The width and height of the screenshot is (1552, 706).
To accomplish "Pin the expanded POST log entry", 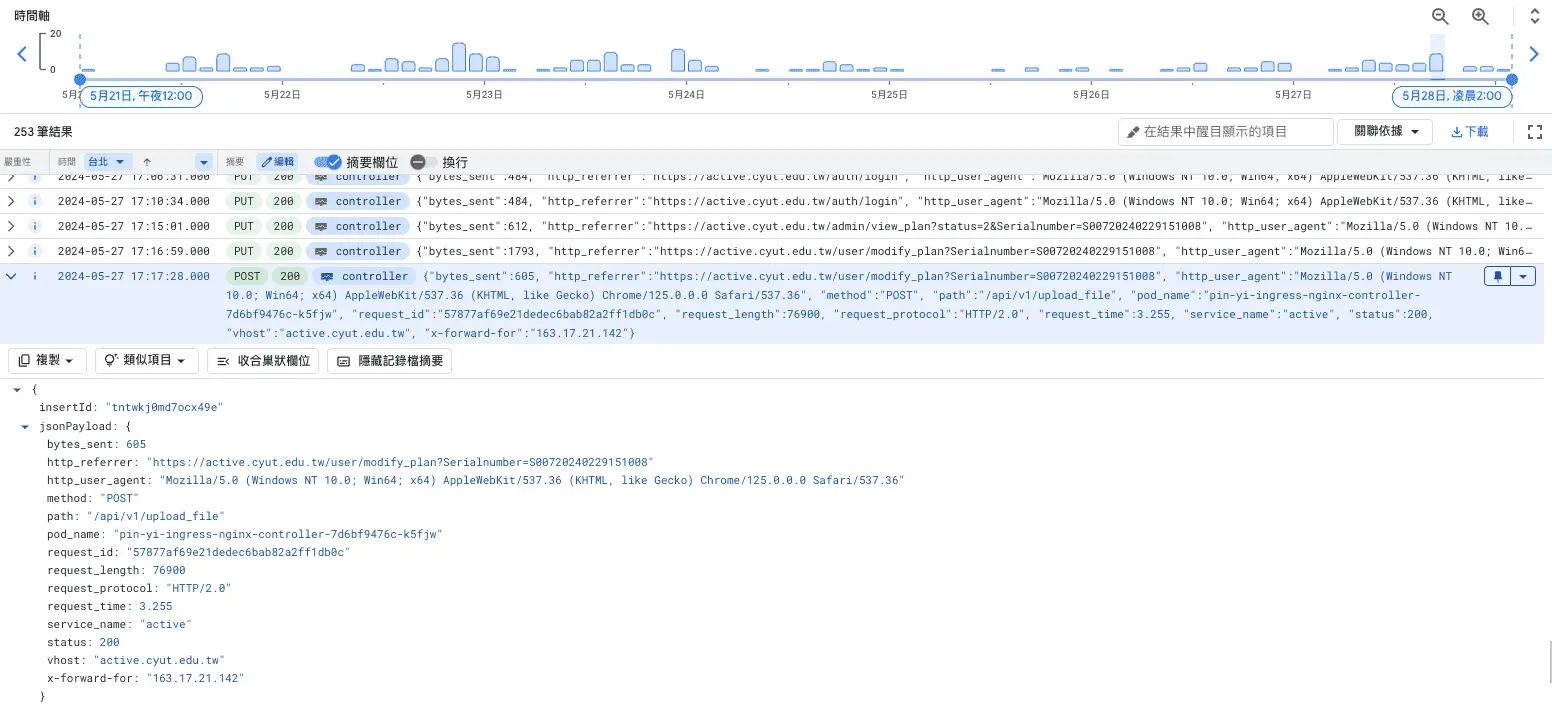I will [1496, 277].
